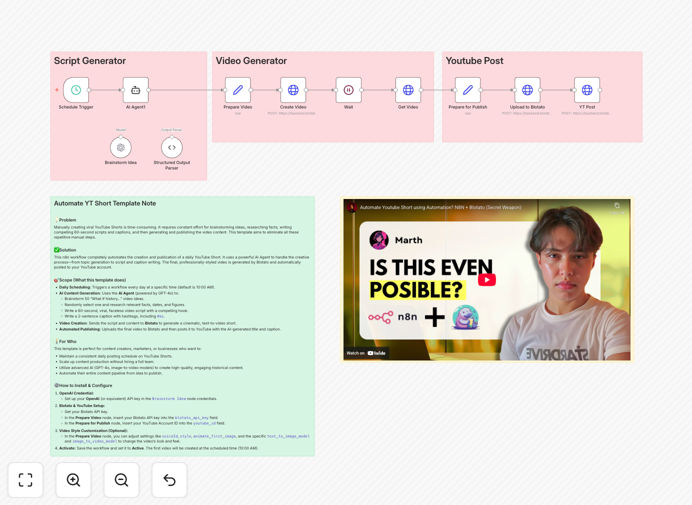Click the Schedule Trigger node label
Image resolution: width=692 pixels, height=505 pixels.
pyautogui.click(x=76, y=107)
